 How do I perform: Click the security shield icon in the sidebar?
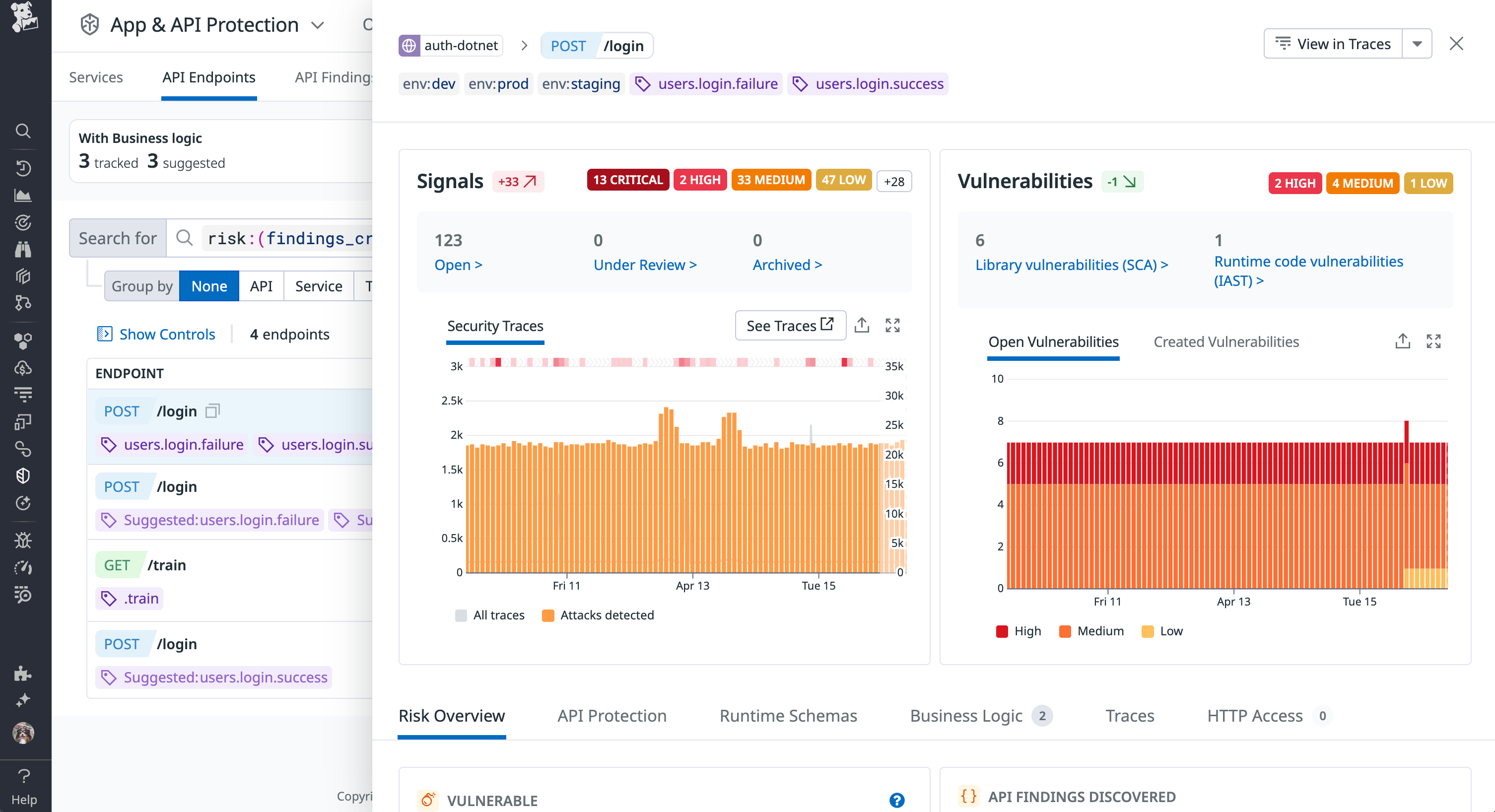coord(23,475)
